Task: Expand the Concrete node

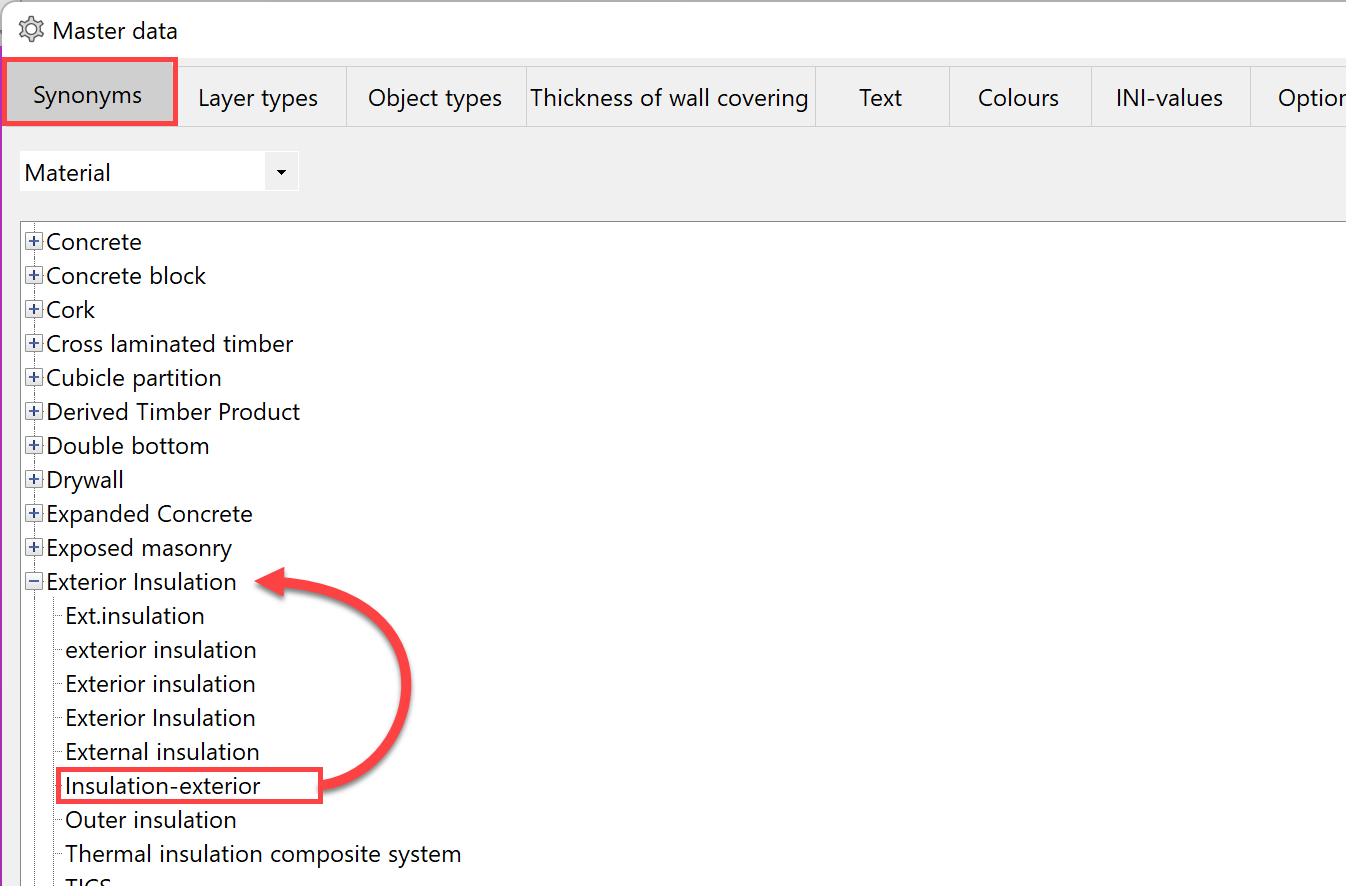Action: [x=35, y=242]
